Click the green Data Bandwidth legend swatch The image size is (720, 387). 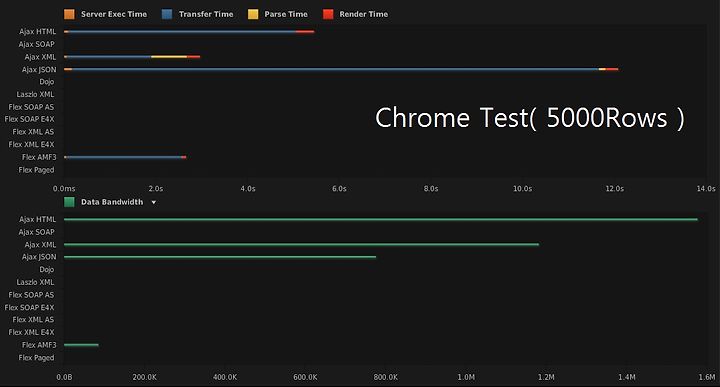click(x=69, y=202)
